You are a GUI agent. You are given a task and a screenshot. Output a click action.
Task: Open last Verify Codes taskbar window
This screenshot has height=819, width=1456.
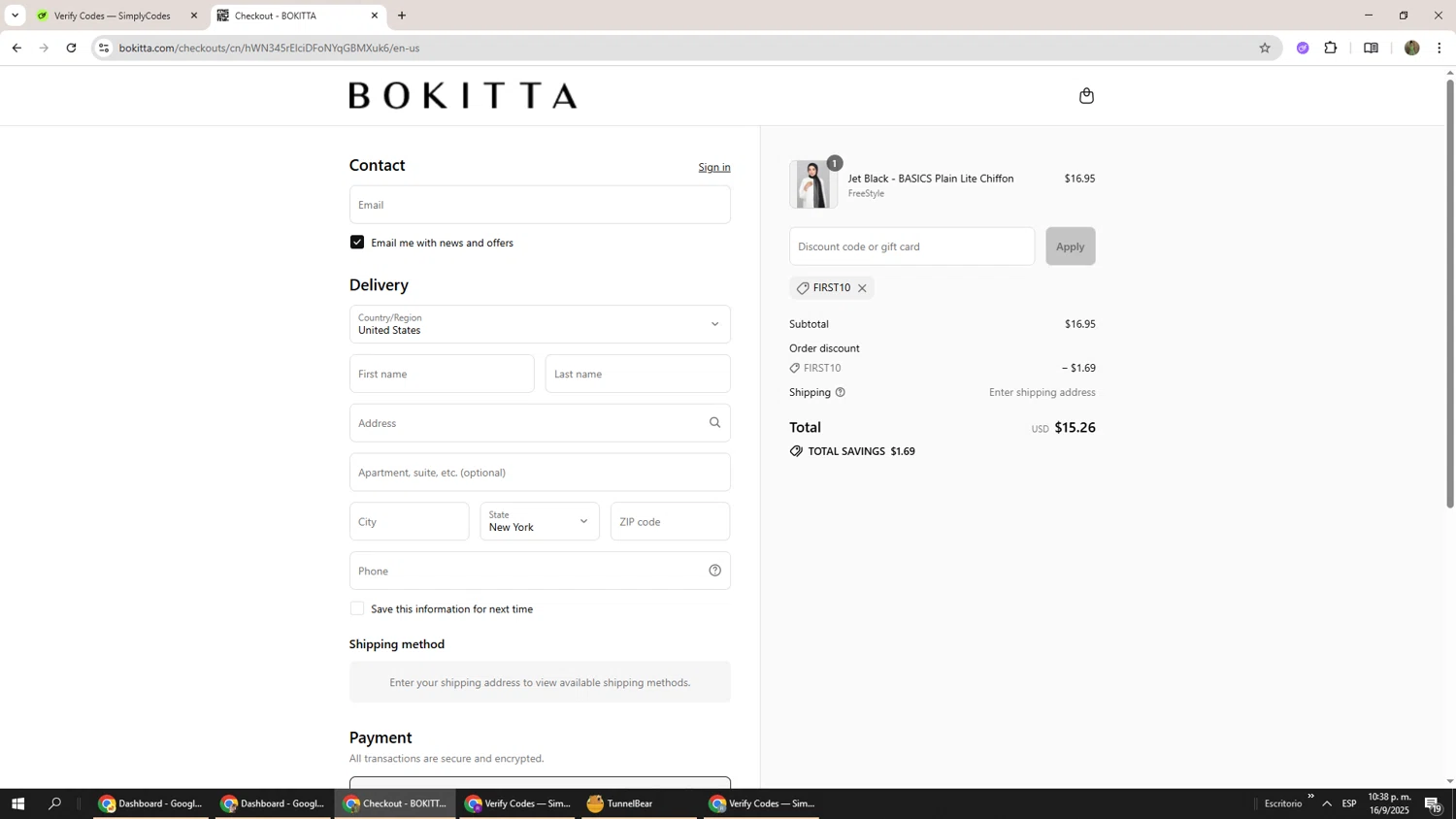[762, 803]
